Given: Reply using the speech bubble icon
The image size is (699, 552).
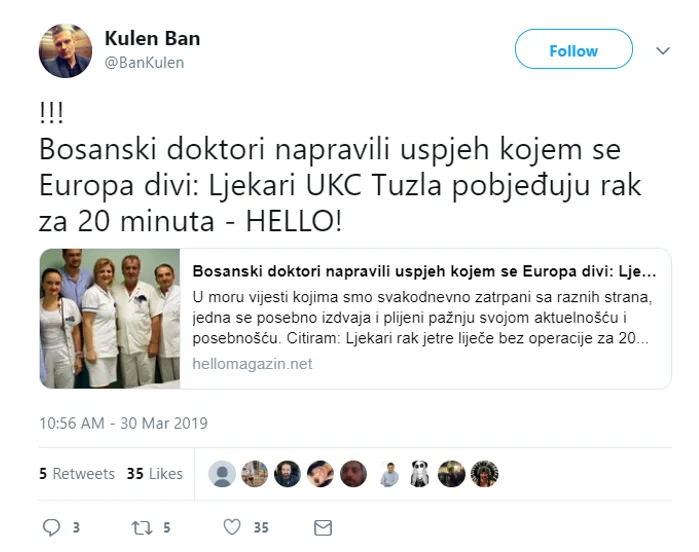Looking at the screenshot, I should coord(51,527).
